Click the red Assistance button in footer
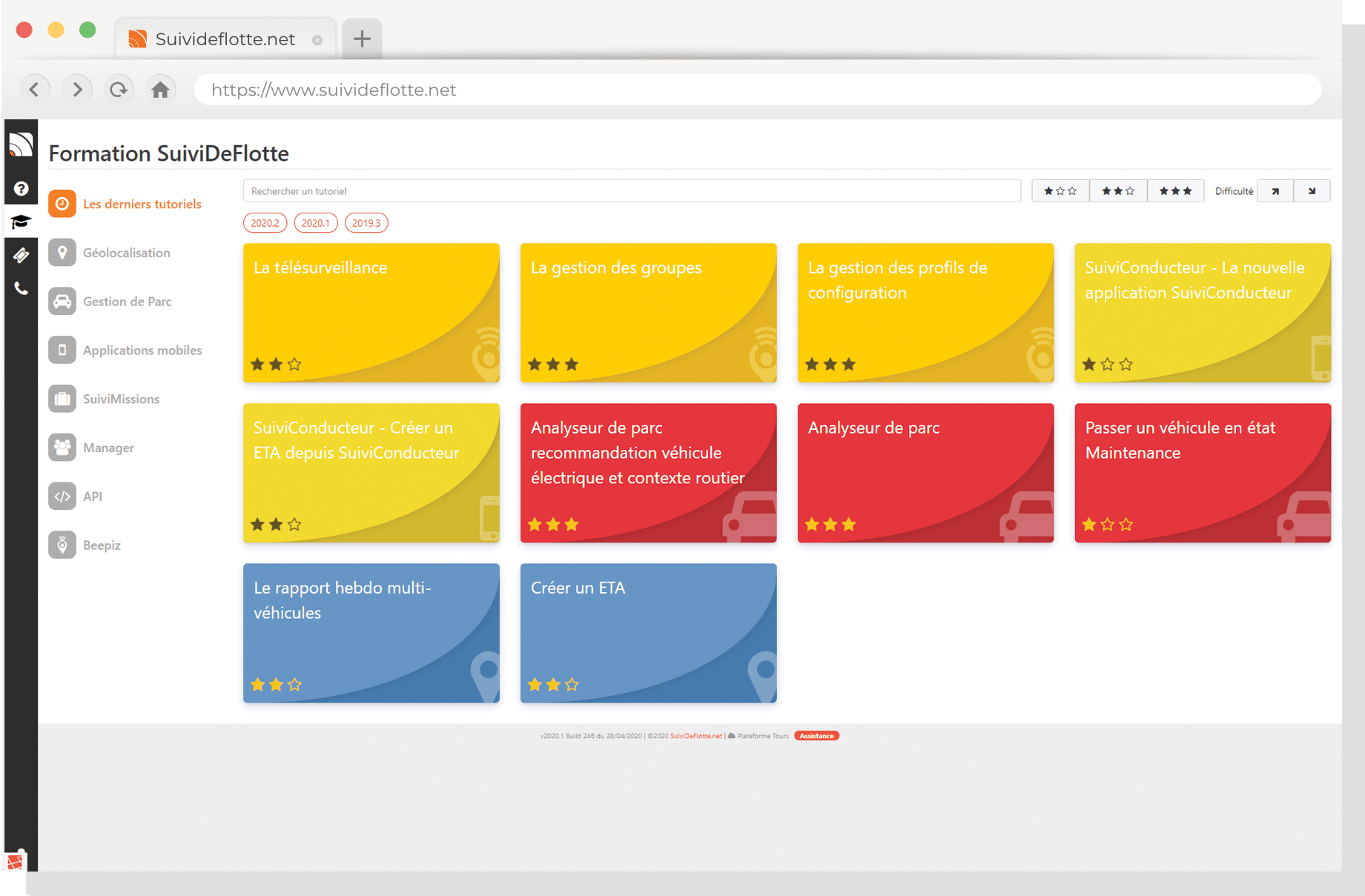Screen dimensions: 1365x896 click(816, 736)
